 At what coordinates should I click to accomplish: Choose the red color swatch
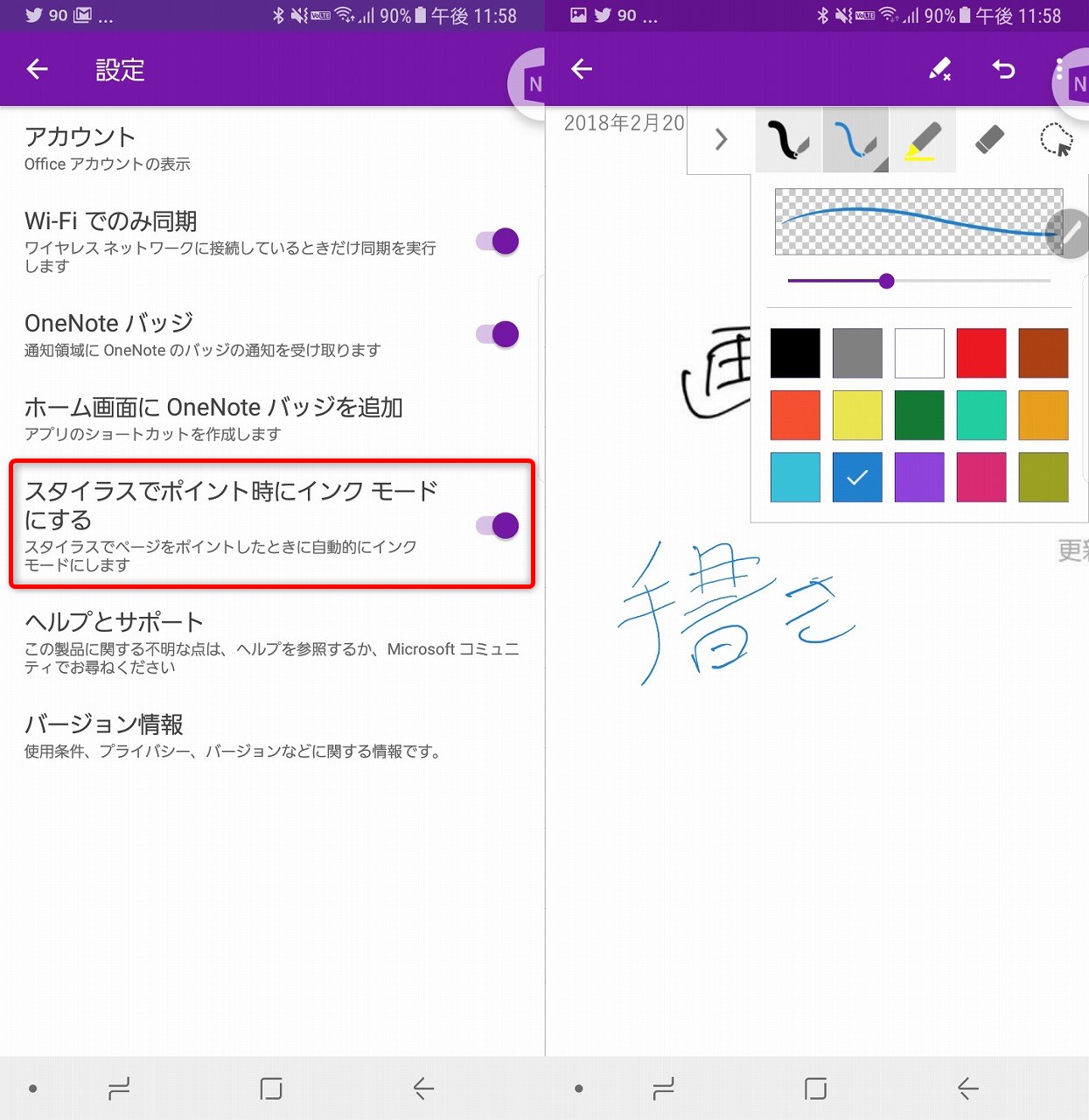[x=981, y=353]
